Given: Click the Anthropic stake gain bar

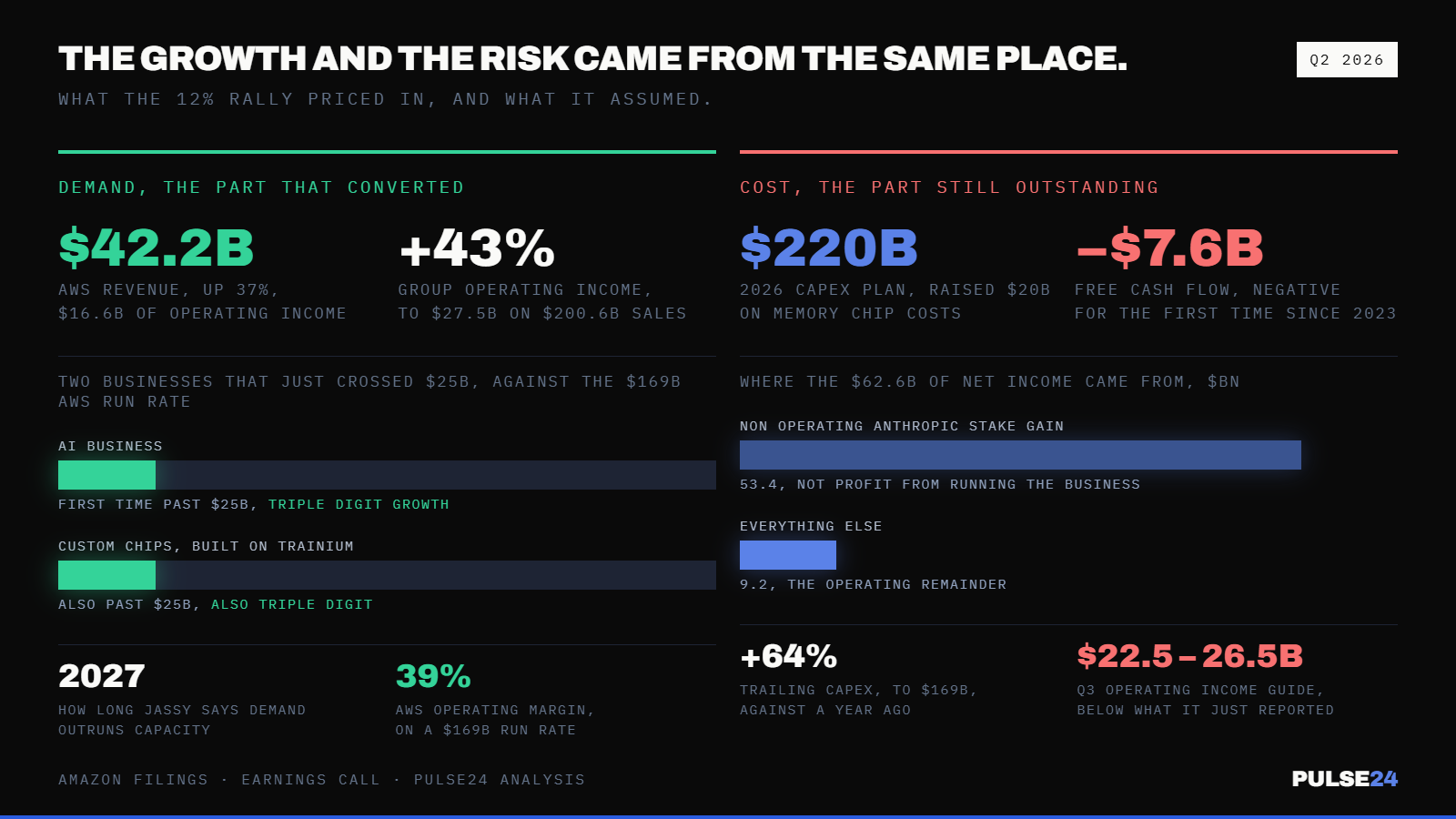Looking at the screenshot, I should (1020, 455).
